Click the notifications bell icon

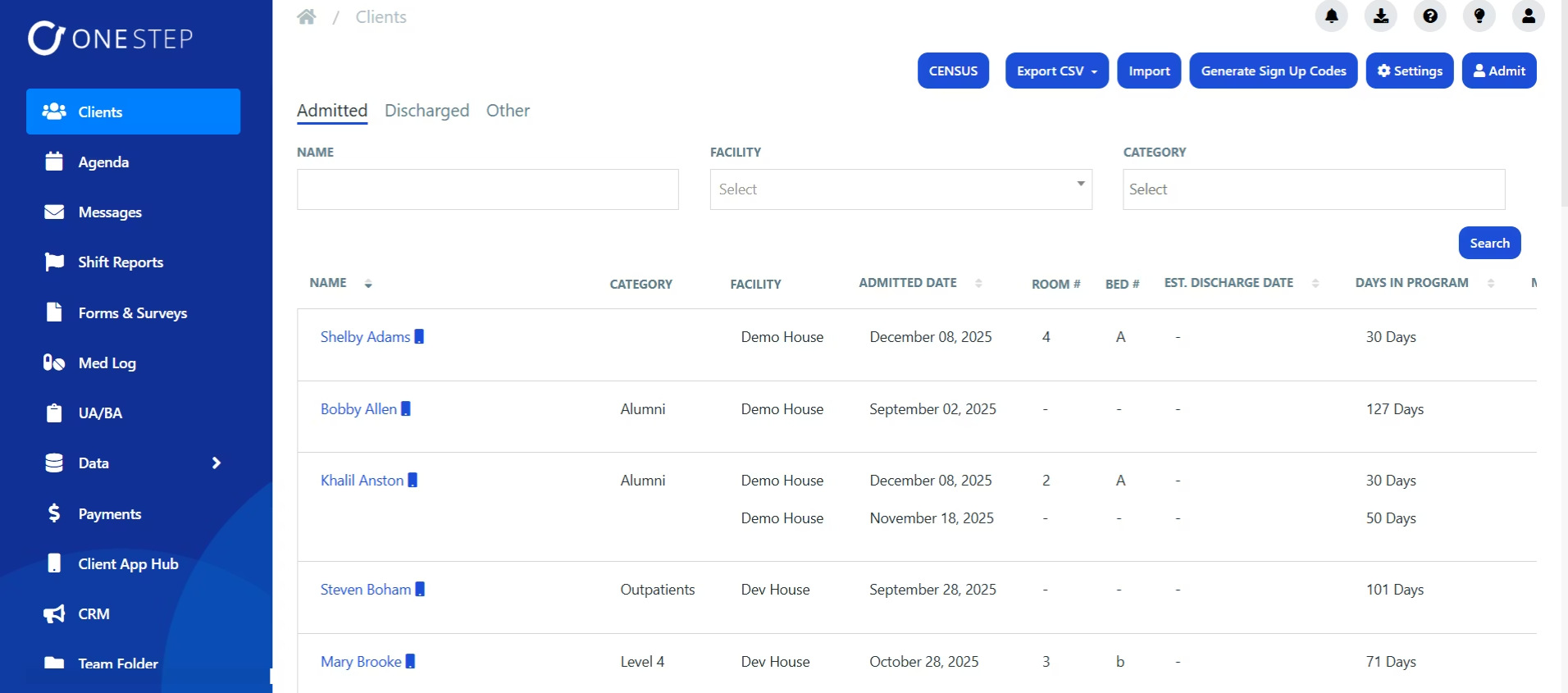[1331, 16]
